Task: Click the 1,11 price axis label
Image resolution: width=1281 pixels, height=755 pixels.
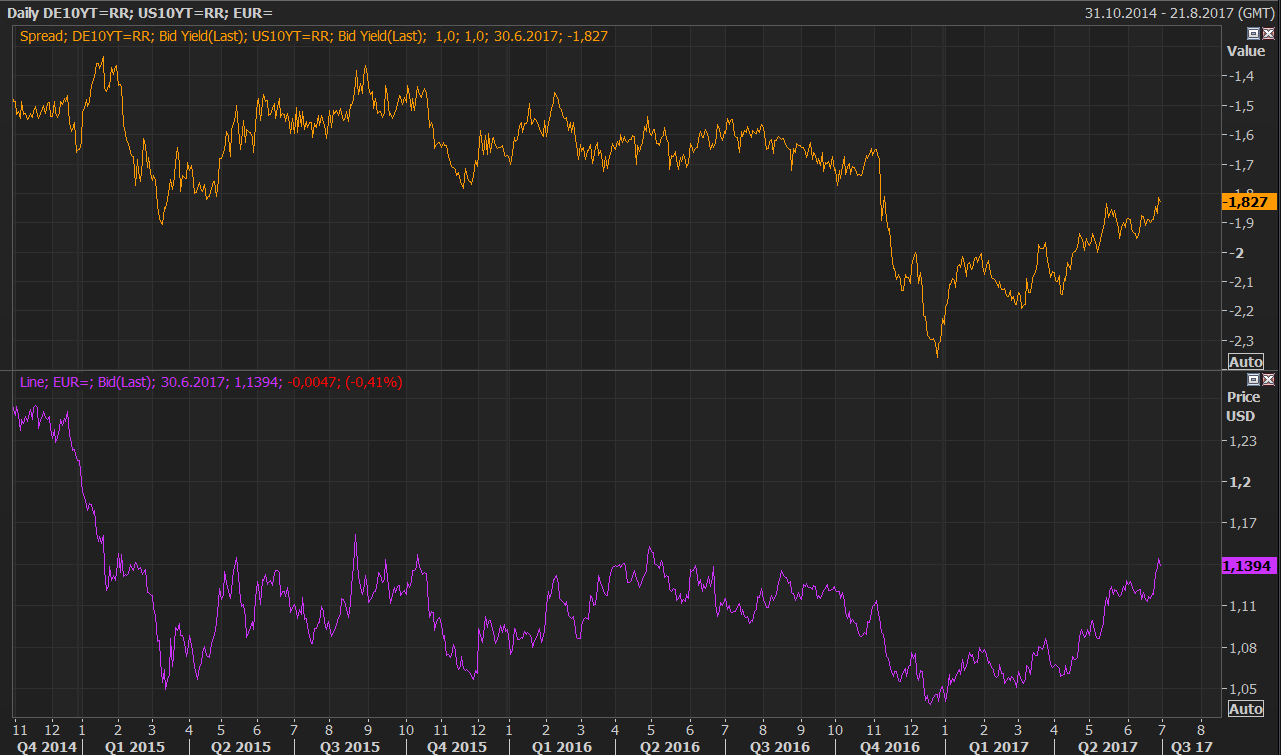Action: tap(1243, 606)
